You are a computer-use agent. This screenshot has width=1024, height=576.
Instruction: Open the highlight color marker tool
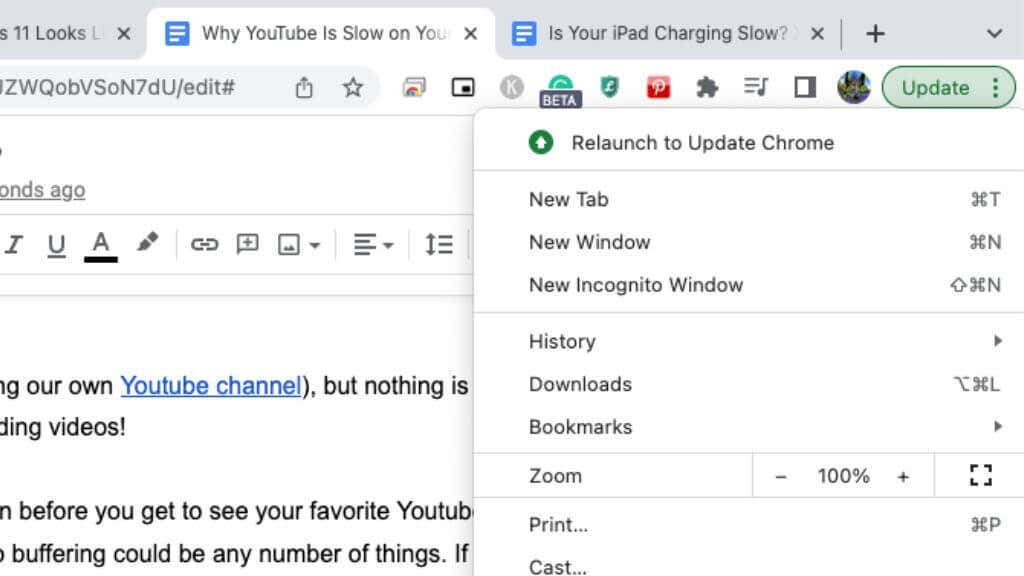[148, 242]
